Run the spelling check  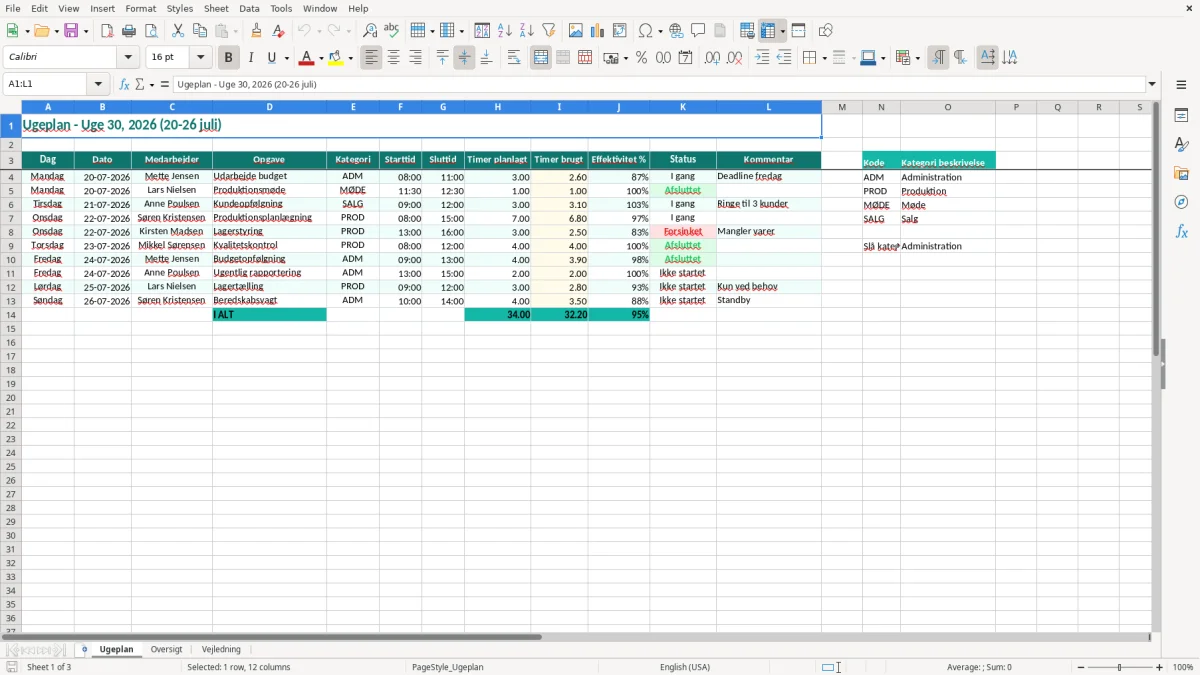[x=392, y=31]
